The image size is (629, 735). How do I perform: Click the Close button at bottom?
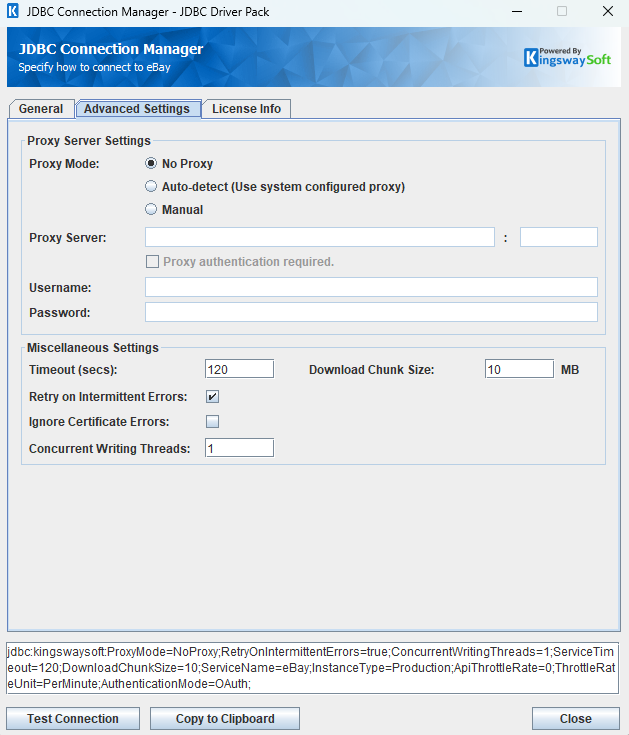pyautogui.click(x=576, y=719)
